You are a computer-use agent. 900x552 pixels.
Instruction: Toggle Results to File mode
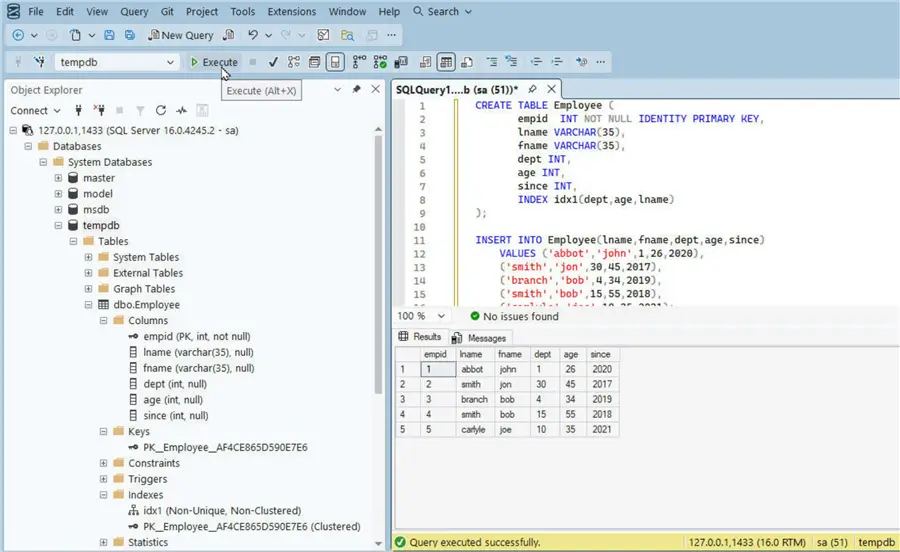[467, 62]
